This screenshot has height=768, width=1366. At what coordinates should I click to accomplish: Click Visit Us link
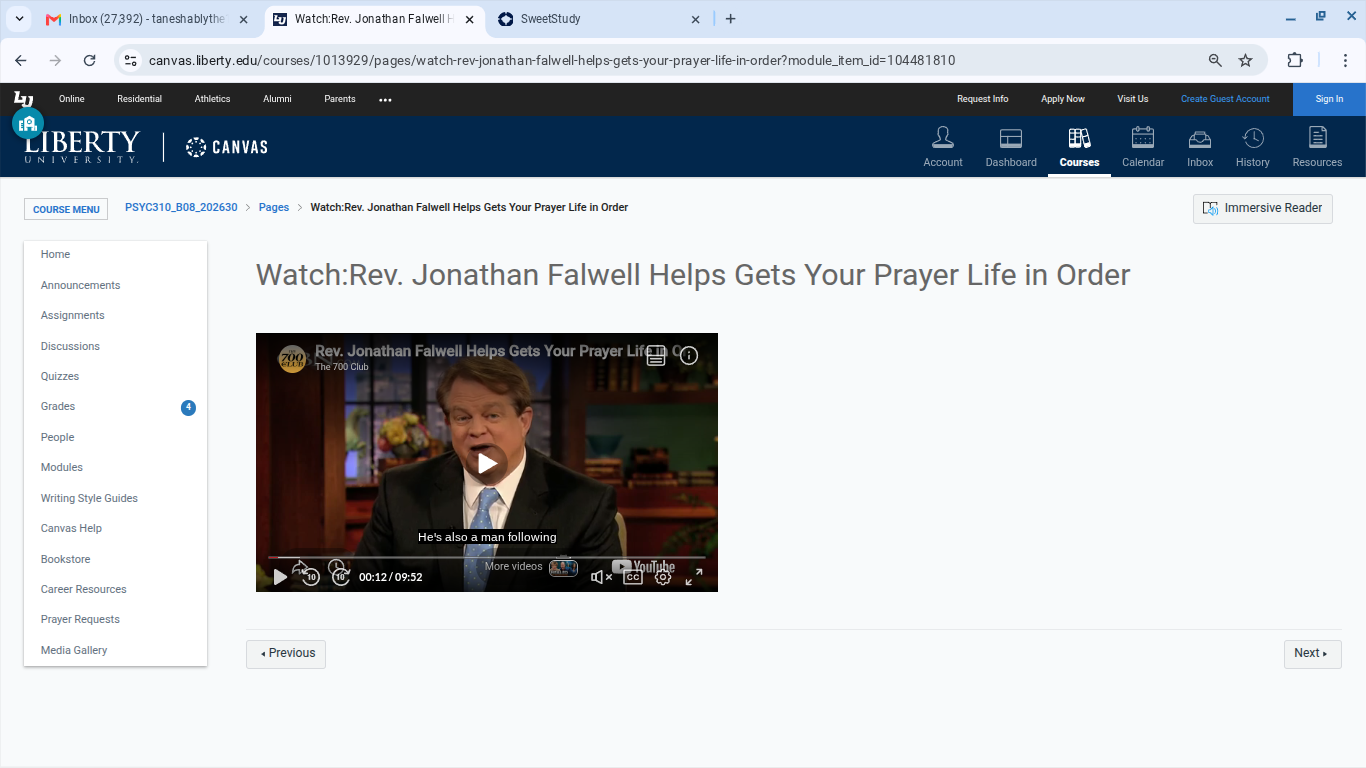click(1133, 99)
